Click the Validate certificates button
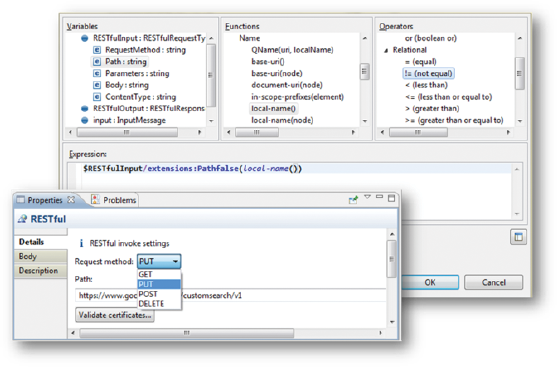 pos(115,315)
